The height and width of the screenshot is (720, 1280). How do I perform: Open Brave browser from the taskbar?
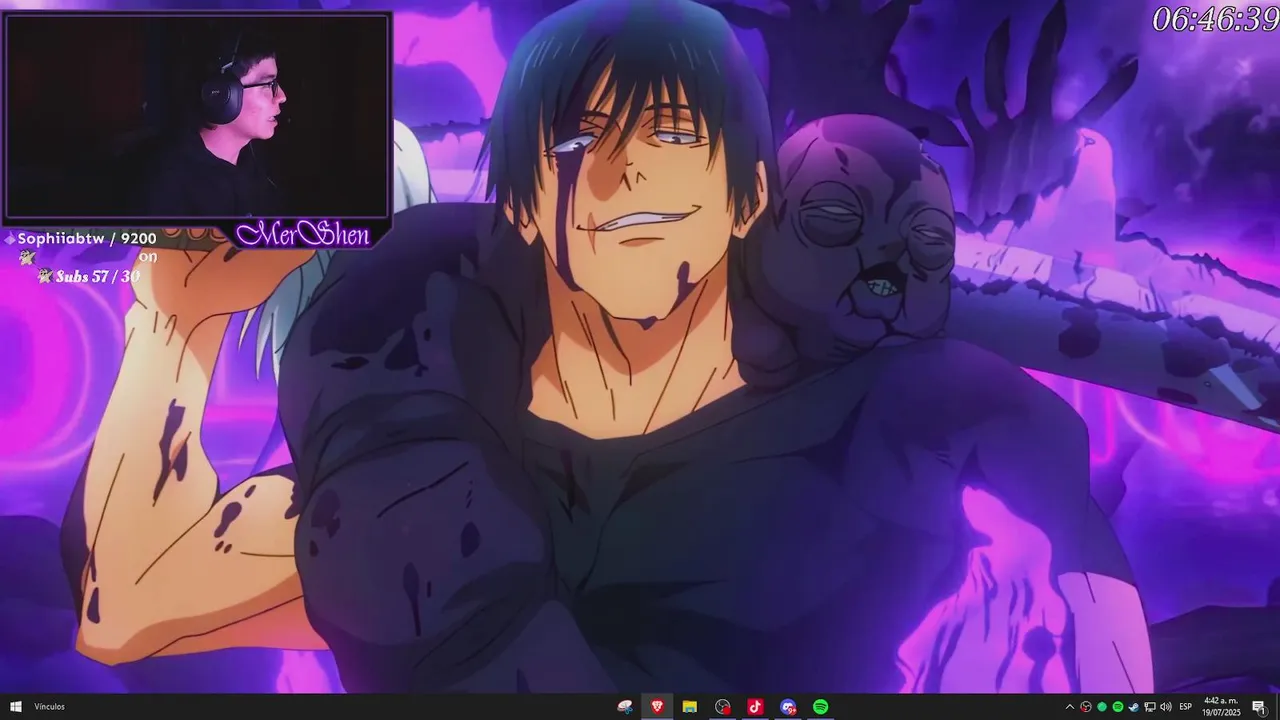[x=657, y=707]
